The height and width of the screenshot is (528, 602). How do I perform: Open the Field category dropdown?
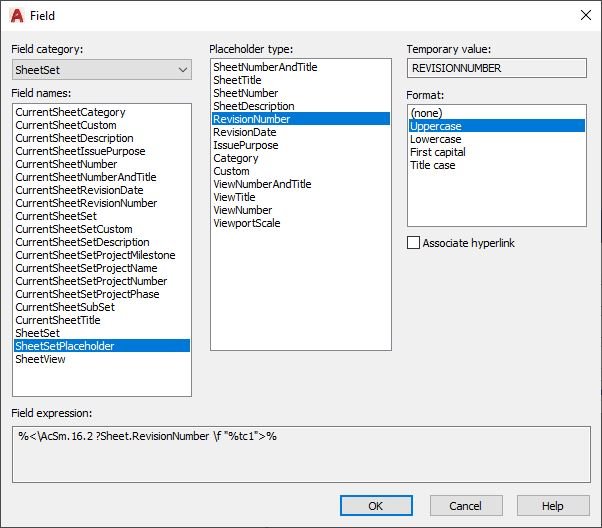[102, 70]
